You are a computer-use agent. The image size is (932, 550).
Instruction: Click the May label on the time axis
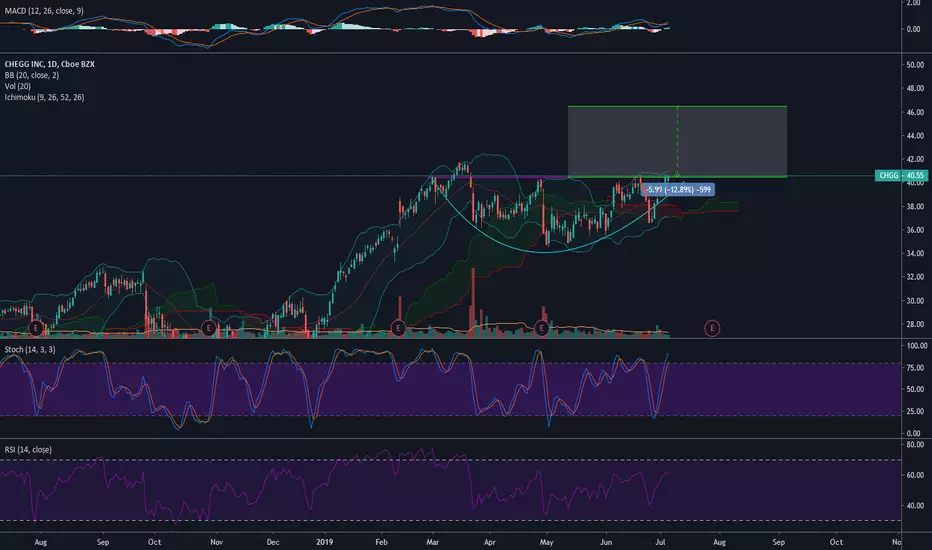click(x=546, y=542)
